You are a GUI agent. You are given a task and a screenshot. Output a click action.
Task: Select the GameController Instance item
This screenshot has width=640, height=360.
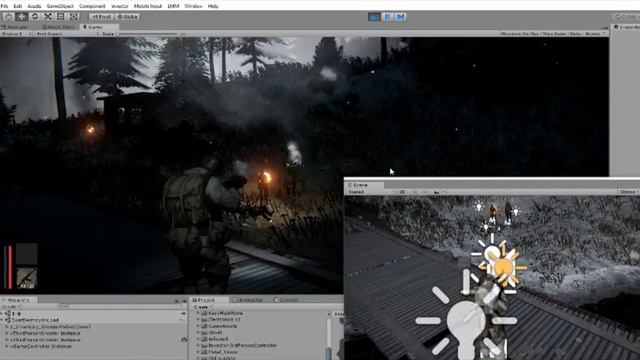(x=41, y=346)
